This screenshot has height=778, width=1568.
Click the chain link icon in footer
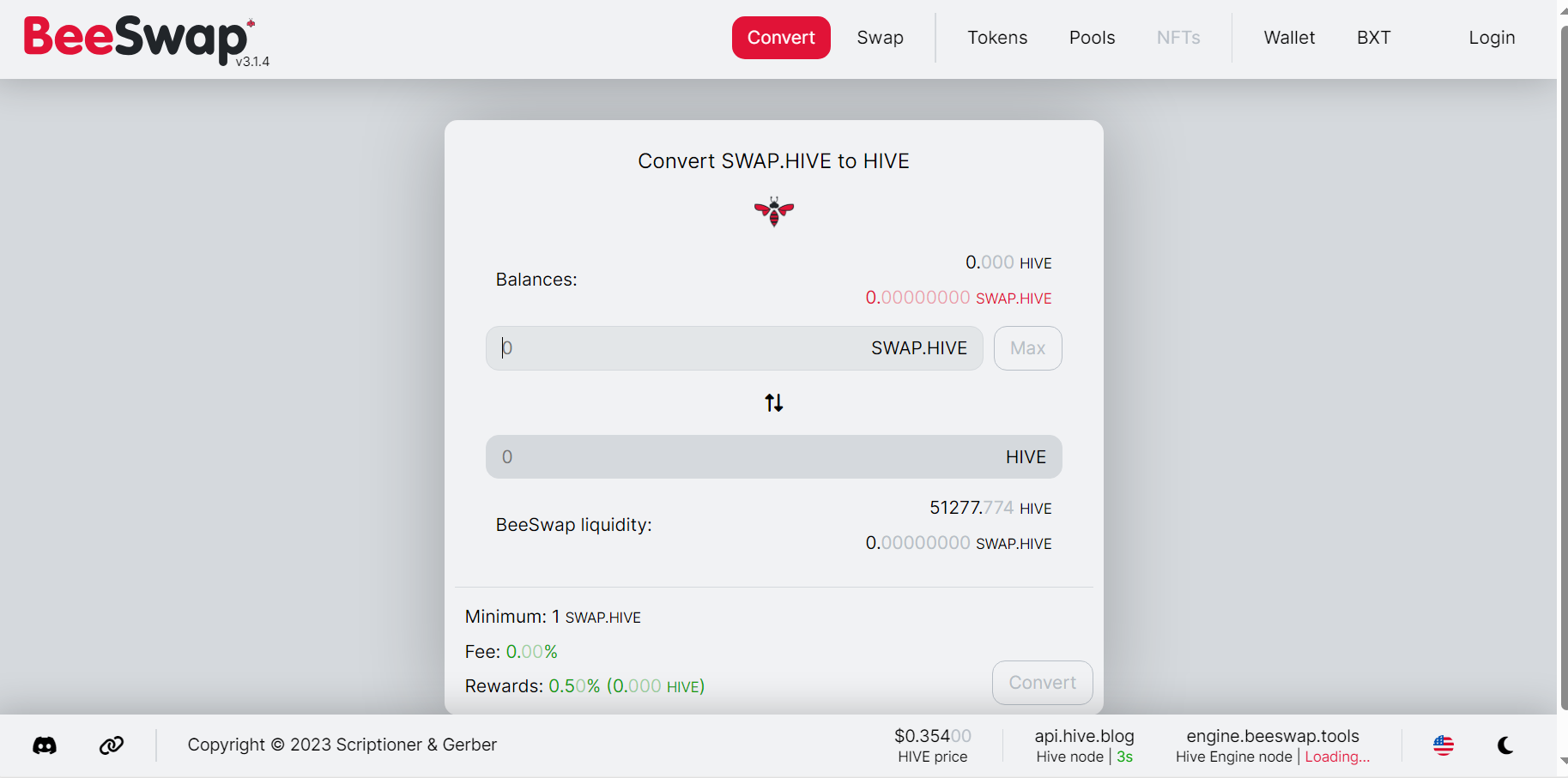[x=112, y=745]
